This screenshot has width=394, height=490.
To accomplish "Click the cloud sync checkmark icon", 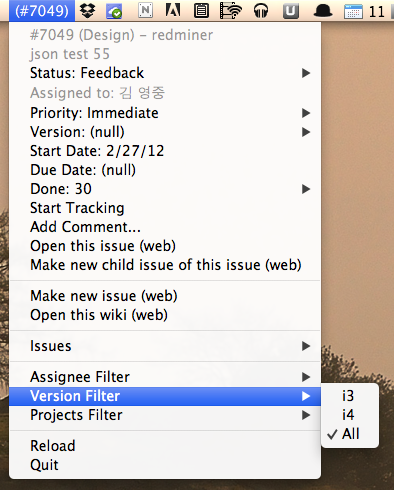I will [x=114, y=11].
